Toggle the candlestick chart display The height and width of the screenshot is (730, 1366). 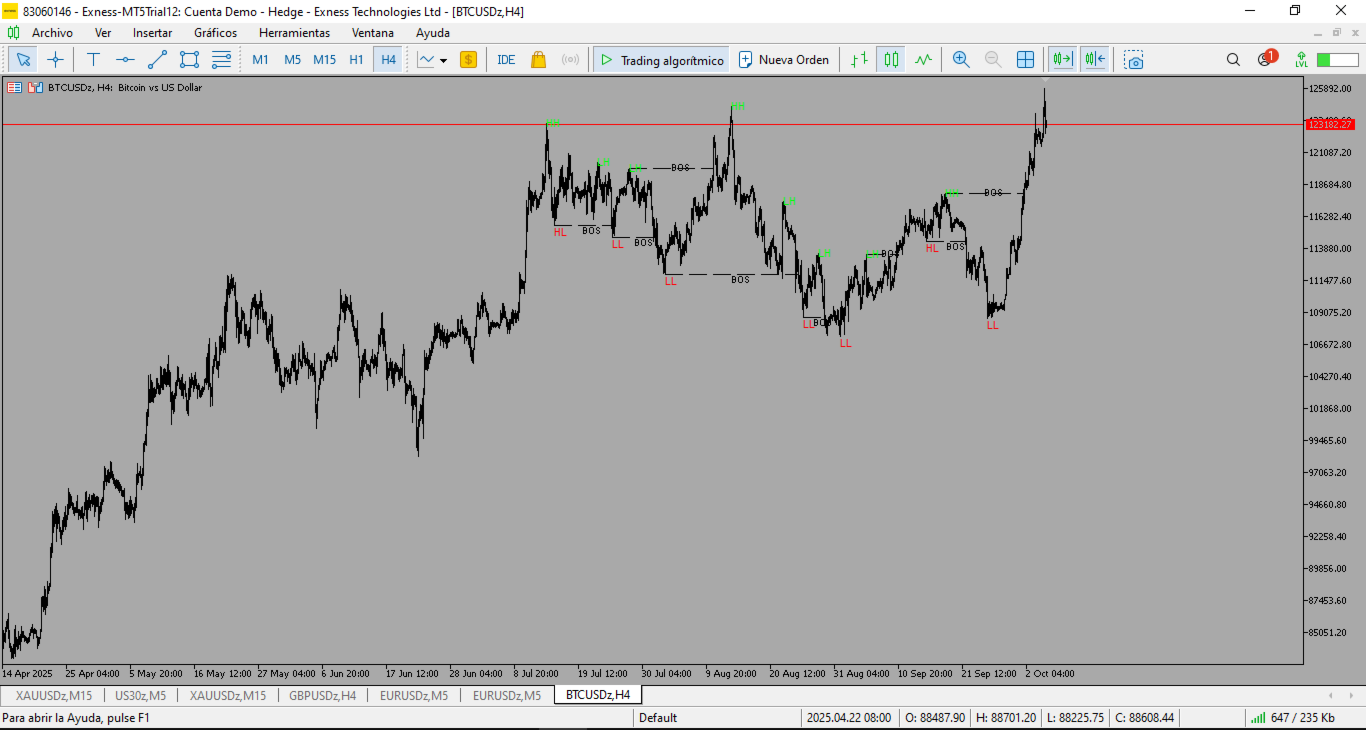click(891, 60)
